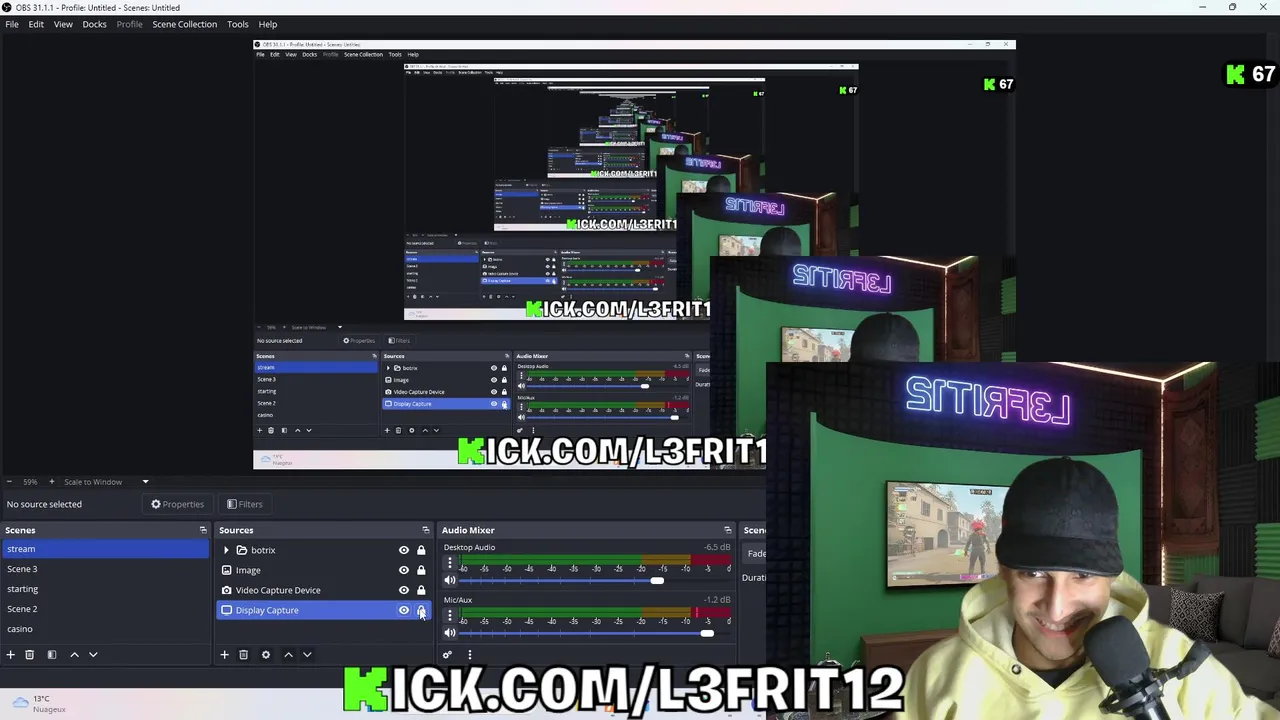Move the selected scene up
This screenshot has height=720, width=1280.
point(74,655)
